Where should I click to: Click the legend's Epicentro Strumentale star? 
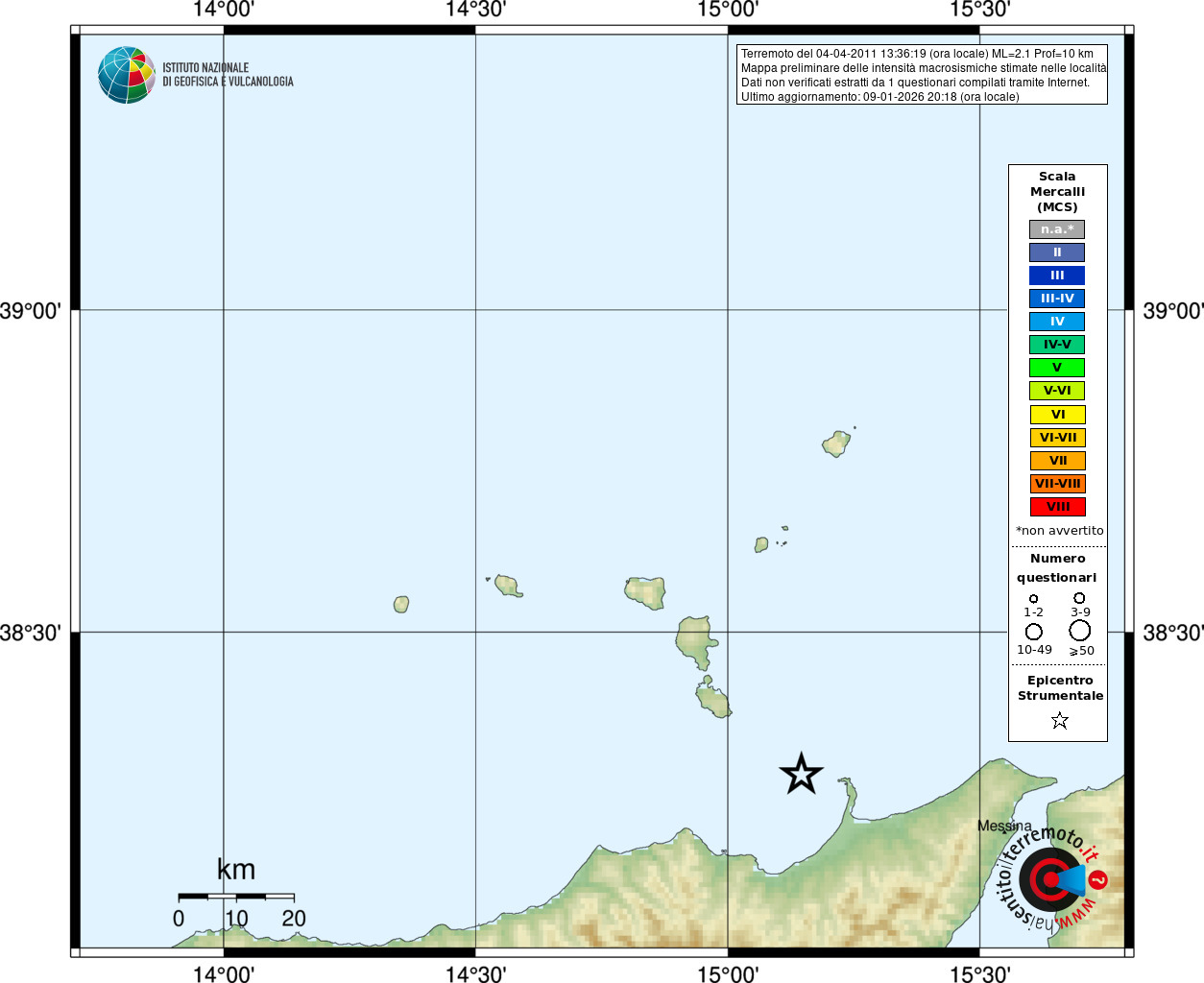pos(1059,720)
